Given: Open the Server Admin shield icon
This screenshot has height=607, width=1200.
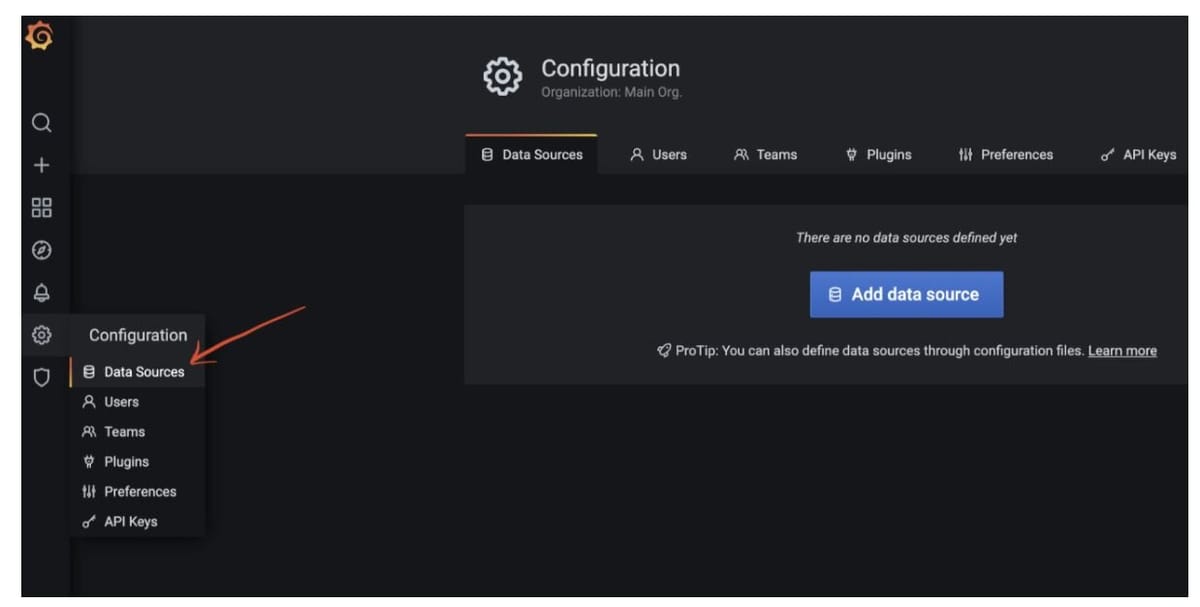Looking at the screenshot, I should pos(41,377).
